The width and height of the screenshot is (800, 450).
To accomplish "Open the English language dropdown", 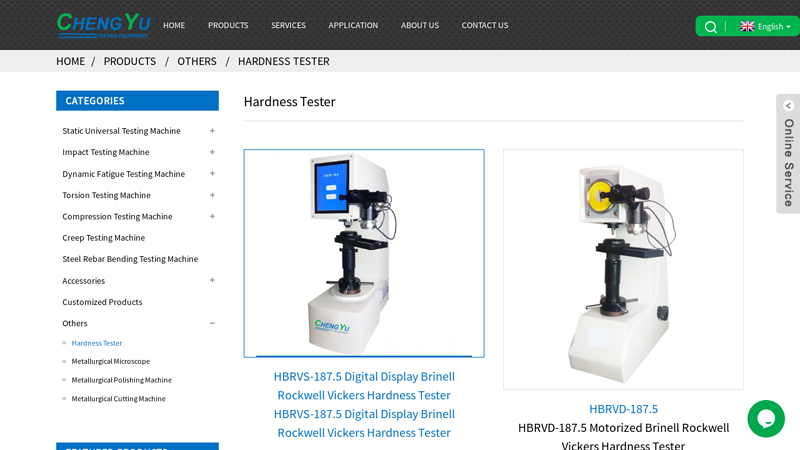I will (773, 27).
